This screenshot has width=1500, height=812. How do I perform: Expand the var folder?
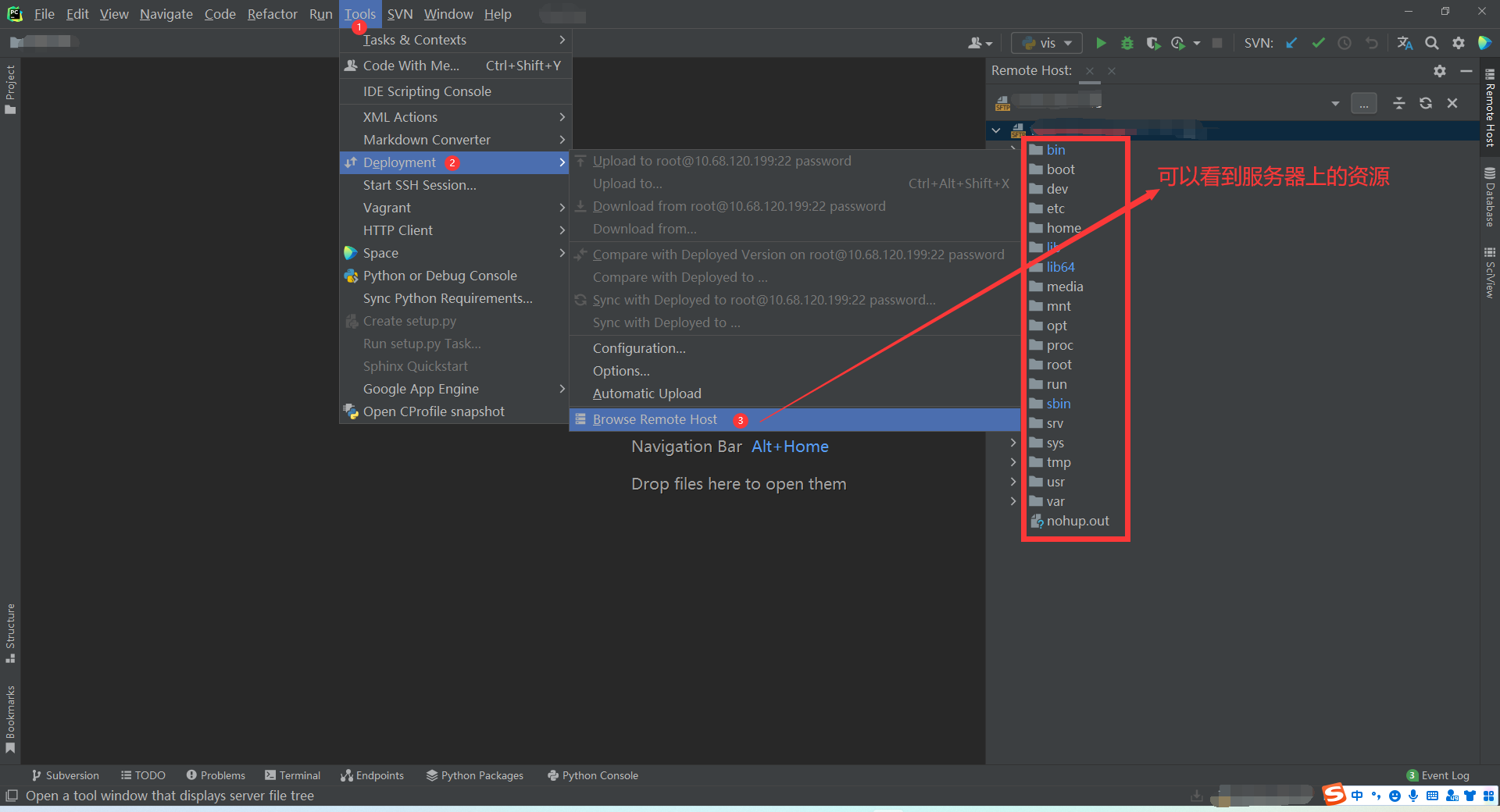(1013, 501)
